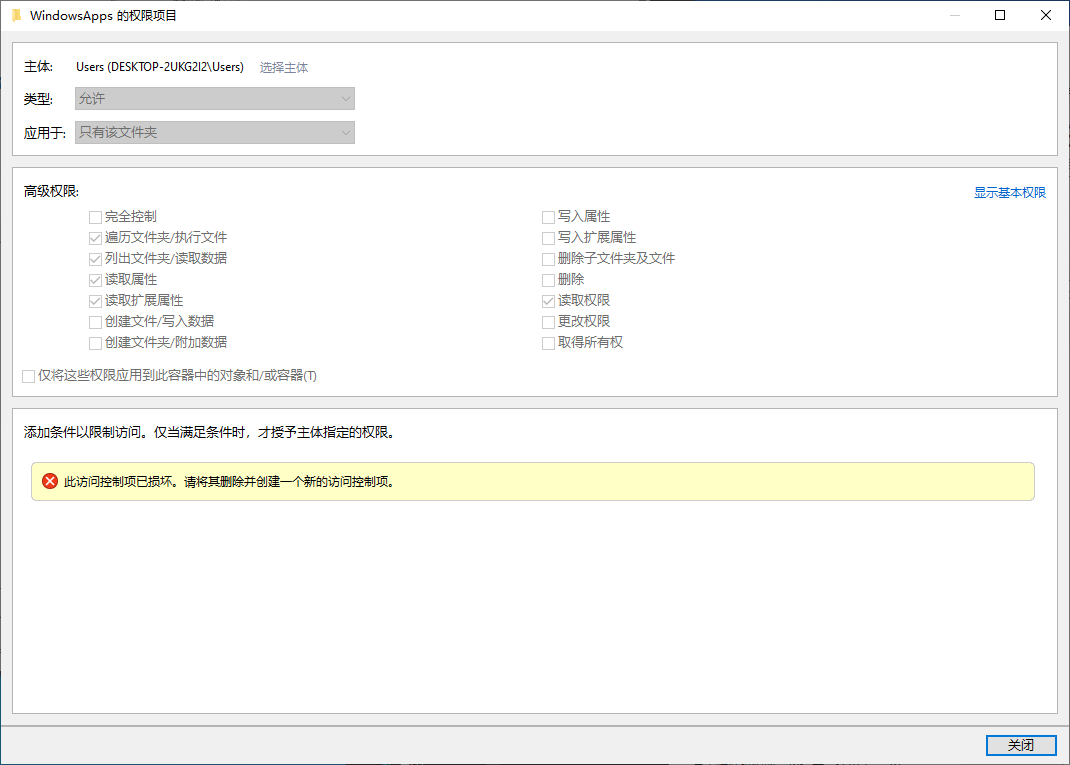Screen dimensions: 1070x765
Task: Open the 类型 dropdown showing 允许
Action: coord(214,98)
